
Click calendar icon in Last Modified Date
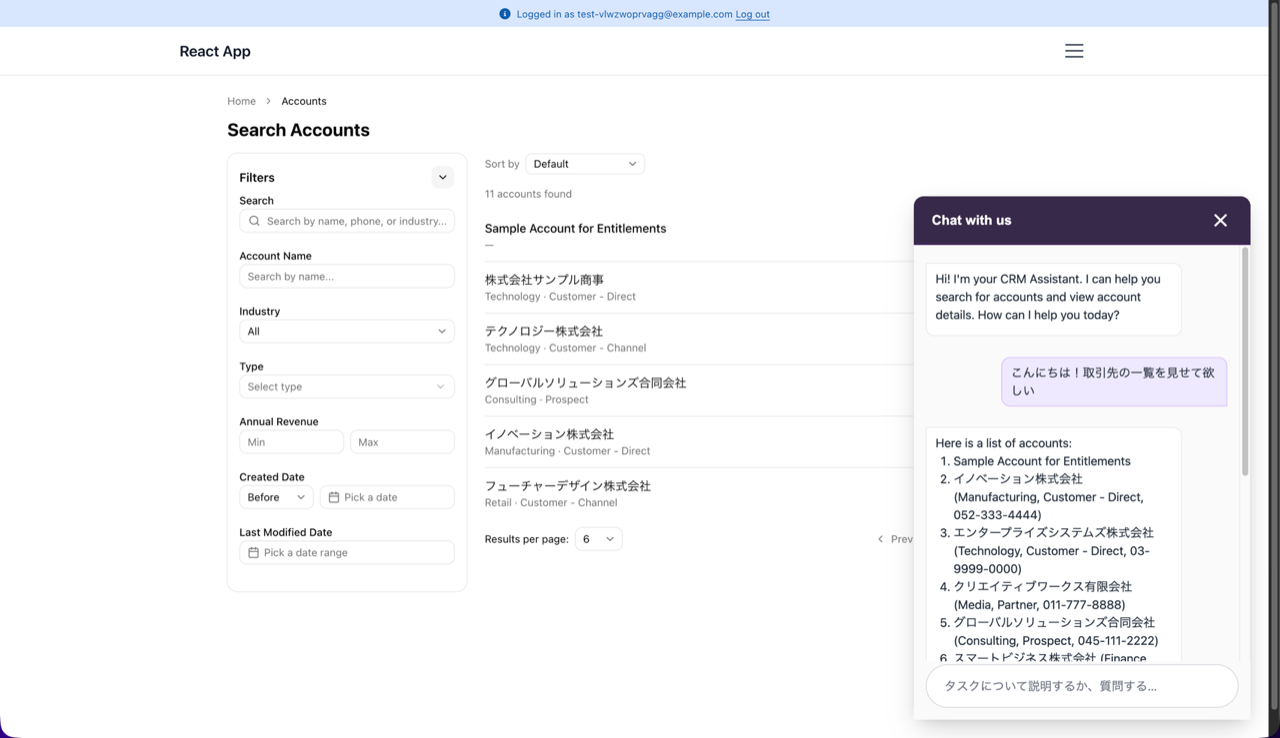(x=254, y=553)
